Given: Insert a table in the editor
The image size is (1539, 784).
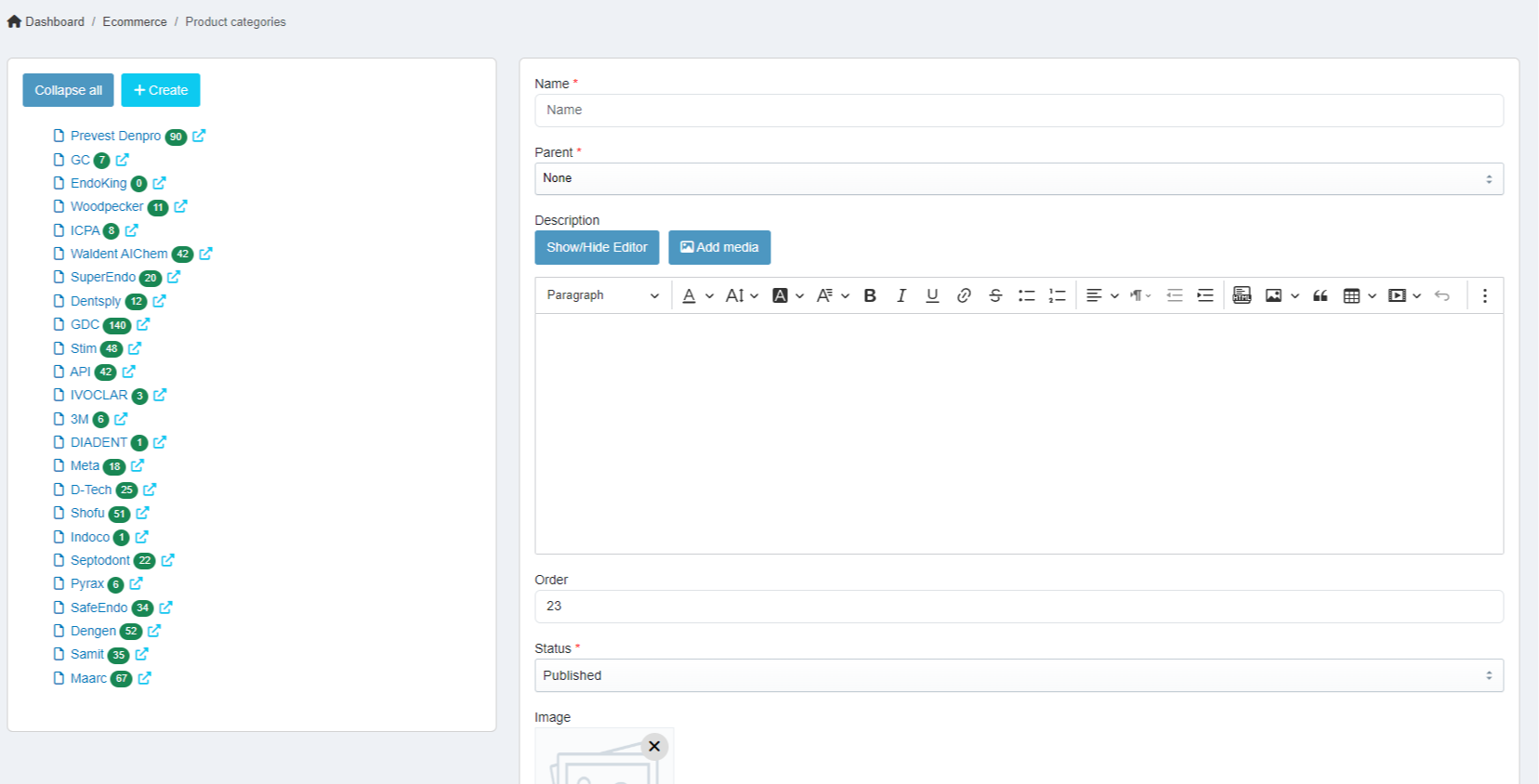Looking at the screenshot, I should coord(1351,295).
